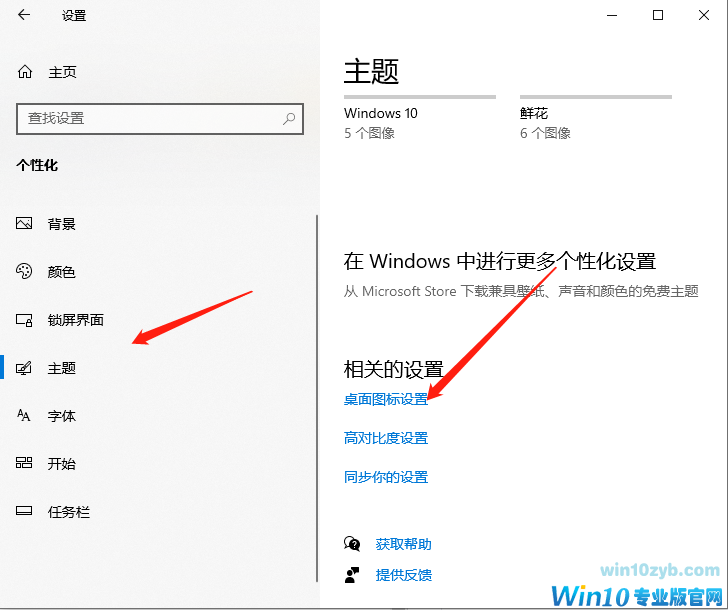Click the '6 个图像' text
Screen dimensions: 728x610
click(x=545, y=134)
